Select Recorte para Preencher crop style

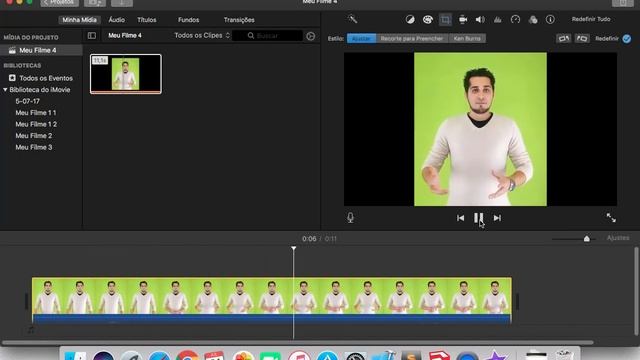(412, 38)
